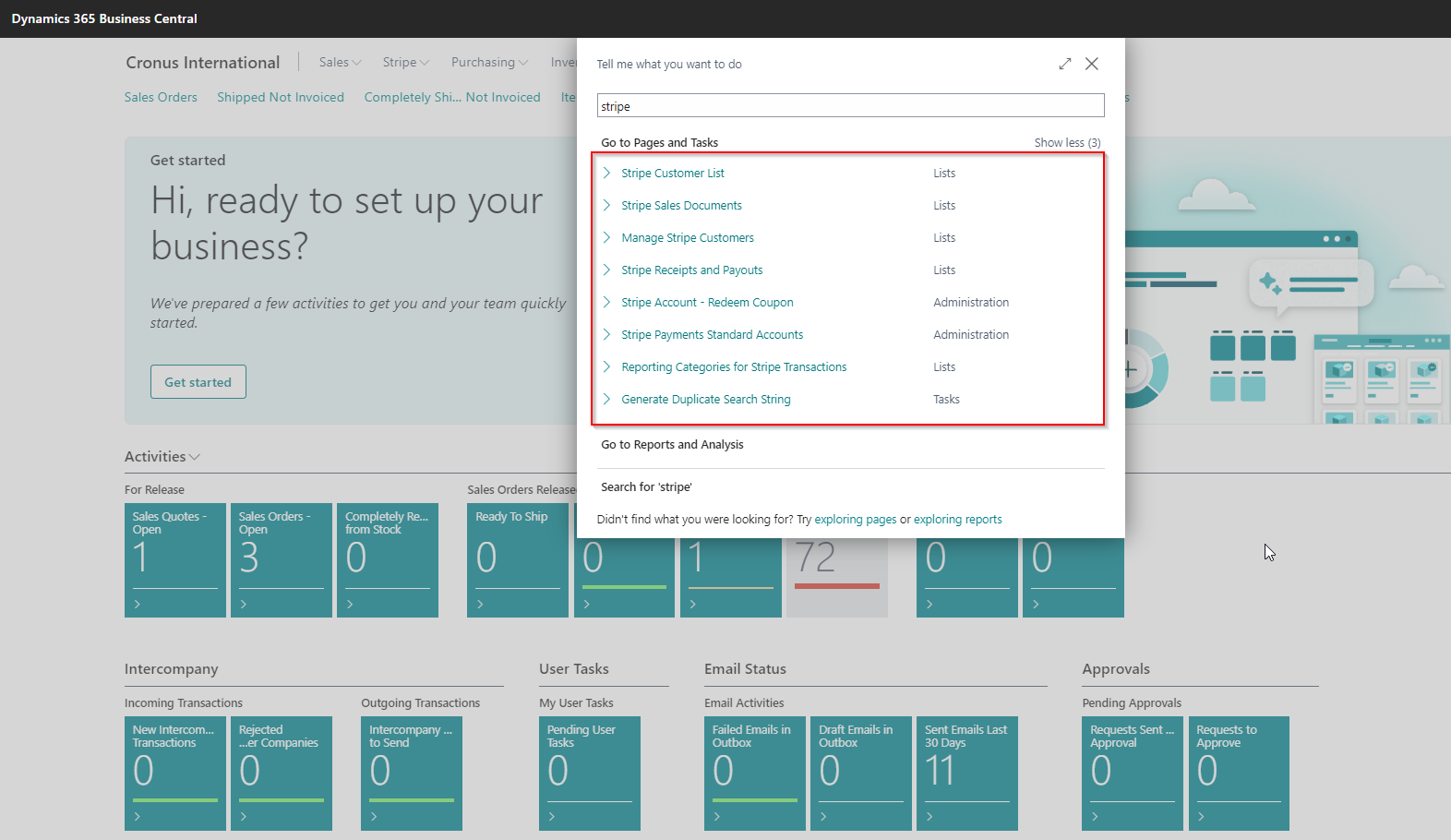Open Shipped Not Invoiced link
Screen dimensions: 1451x840
point(281,97)
